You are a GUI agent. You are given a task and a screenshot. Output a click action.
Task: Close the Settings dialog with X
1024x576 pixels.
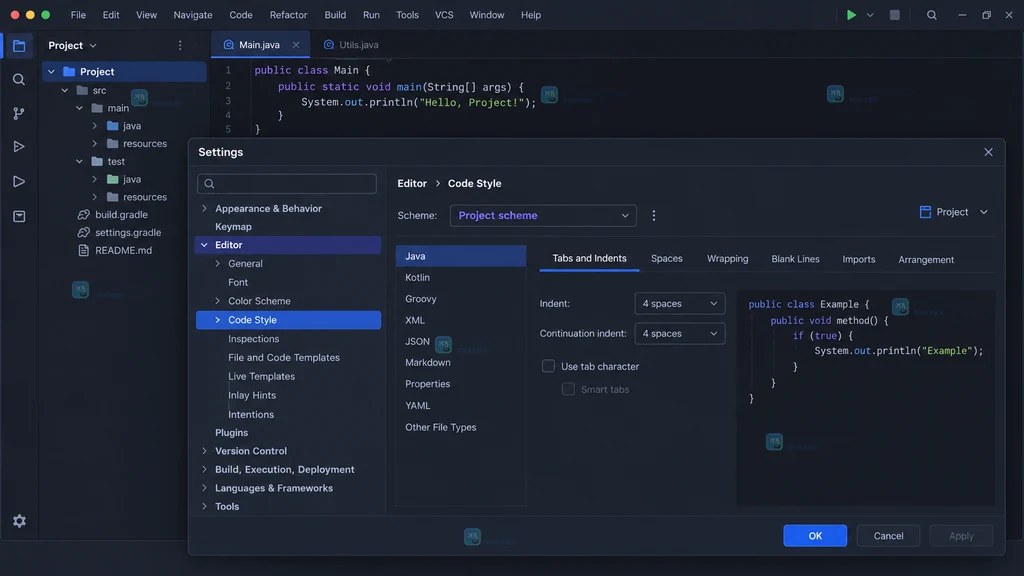point(988,152)
